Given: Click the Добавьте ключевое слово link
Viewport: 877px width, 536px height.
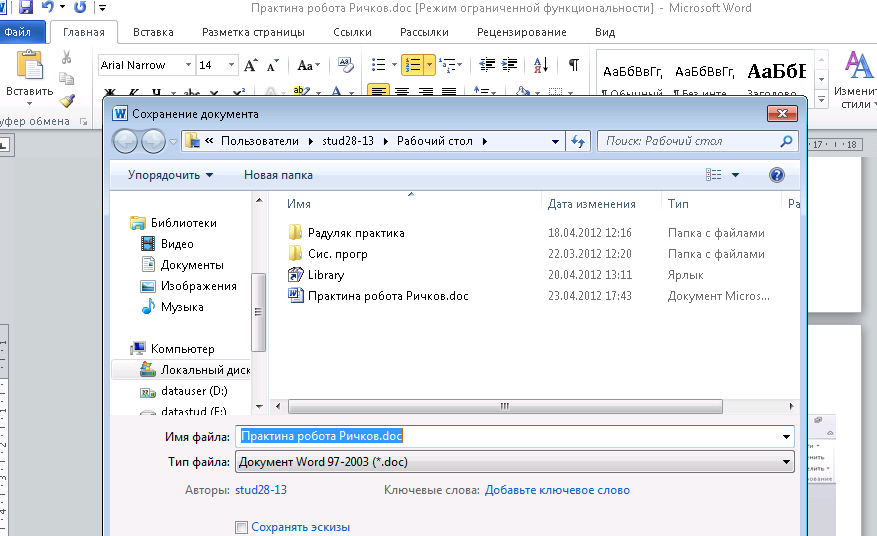Looking at the screenshot, I should pyautogui.click(x=557, y=490).
